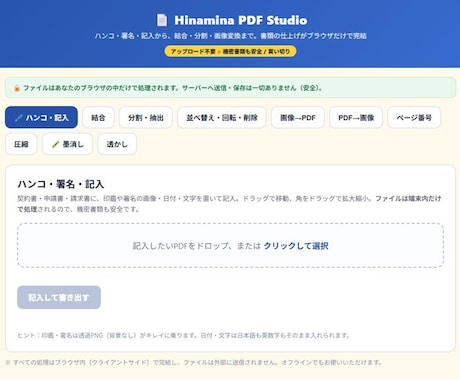Image resolution: width=460 pixels, height=380 pixels.
Task: Open the PDF→画像 tab
Action: click(x=356, y=117)
